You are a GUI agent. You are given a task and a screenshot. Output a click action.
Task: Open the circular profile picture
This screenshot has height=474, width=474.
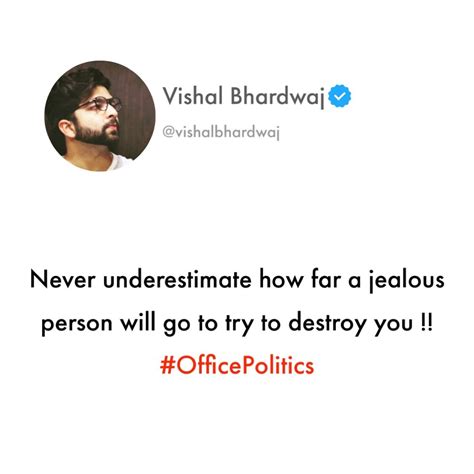pyautogui.click(x=100, y=116)
